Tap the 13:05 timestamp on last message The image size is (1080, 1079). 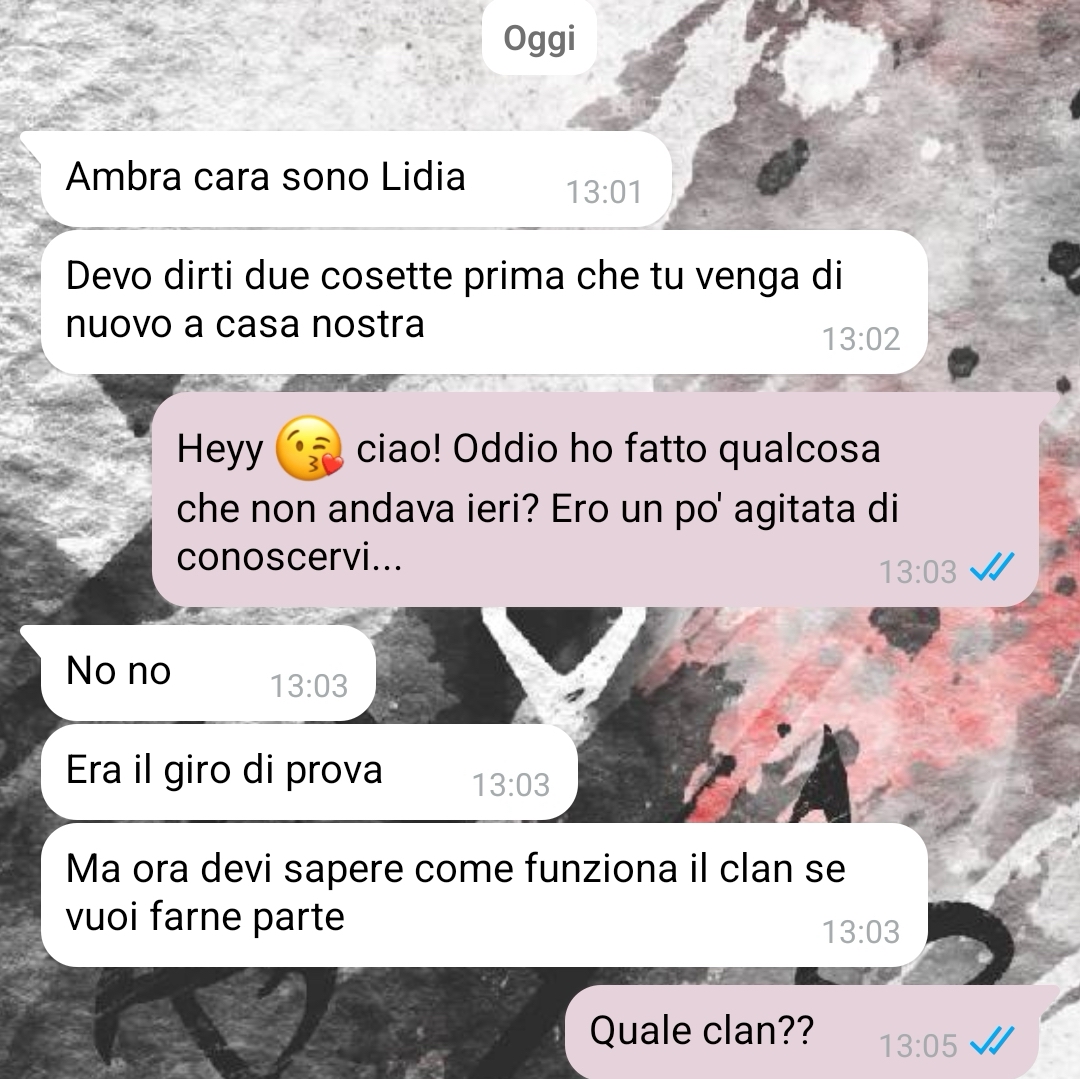(x=919, y=1046)
